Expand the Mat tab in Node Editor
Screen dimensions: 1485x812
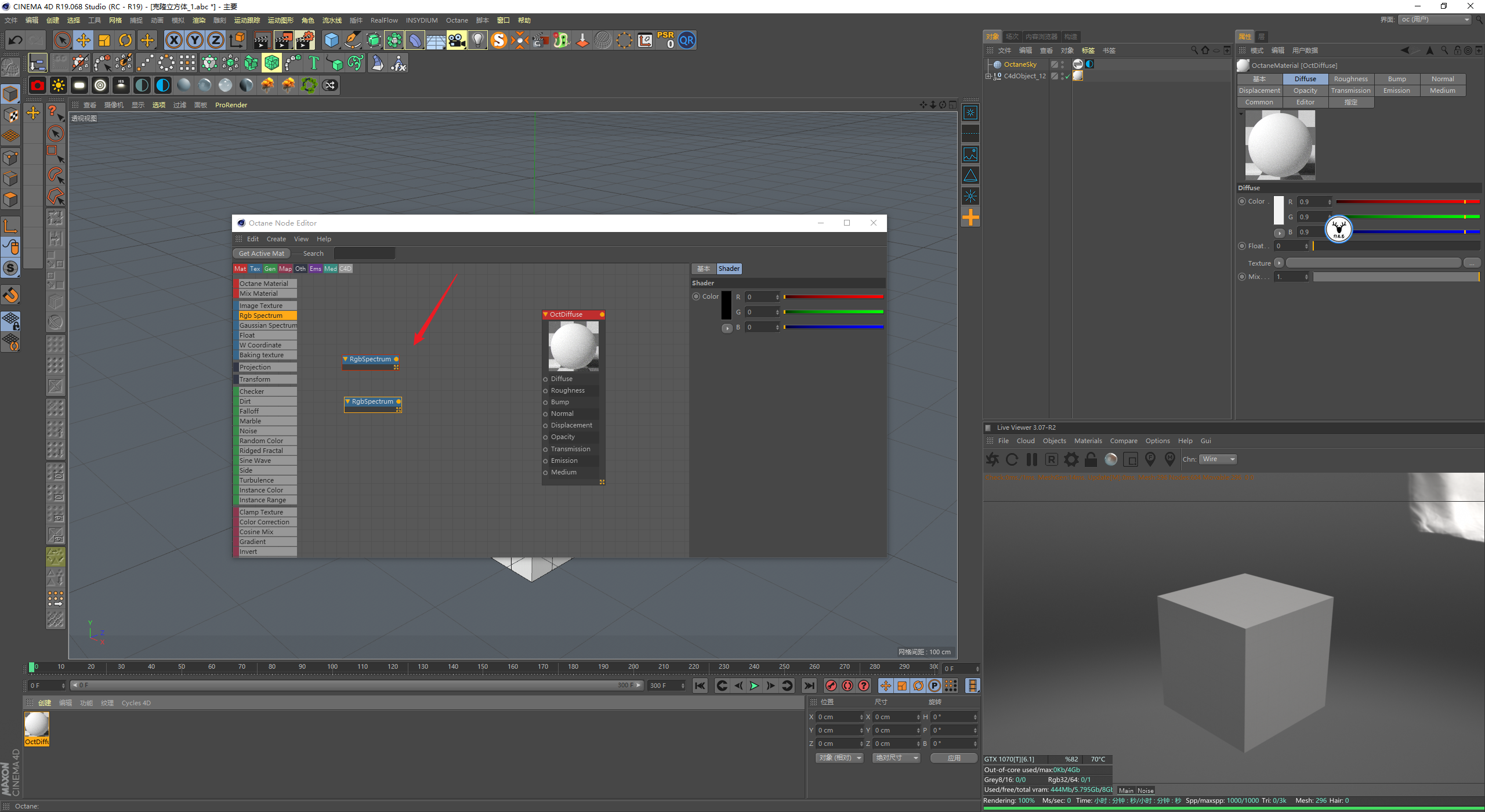click(x=243, y=267)
